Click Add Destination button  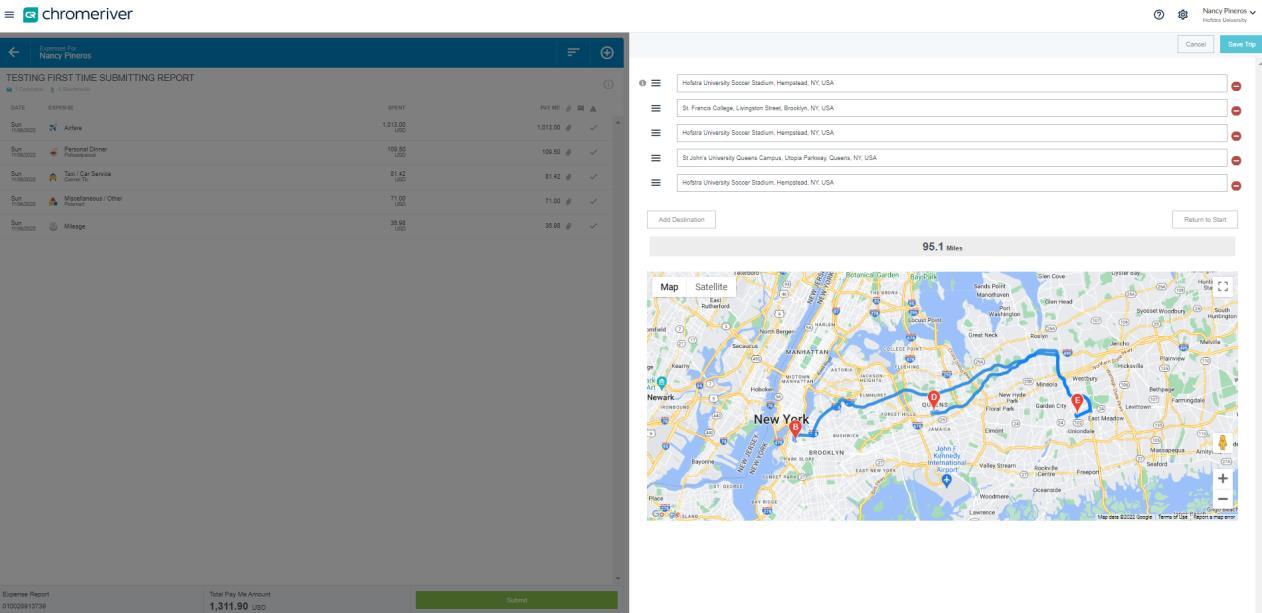point(681,219)
